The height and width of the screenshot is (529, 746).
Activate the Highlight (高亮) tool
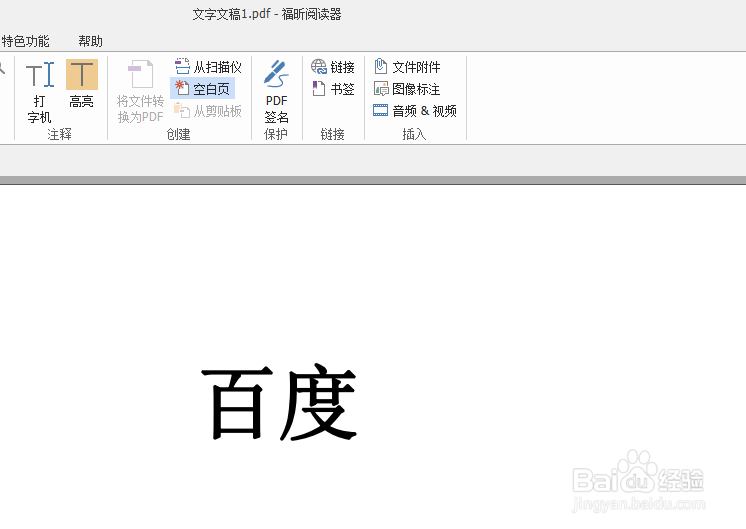pos(81,84)
